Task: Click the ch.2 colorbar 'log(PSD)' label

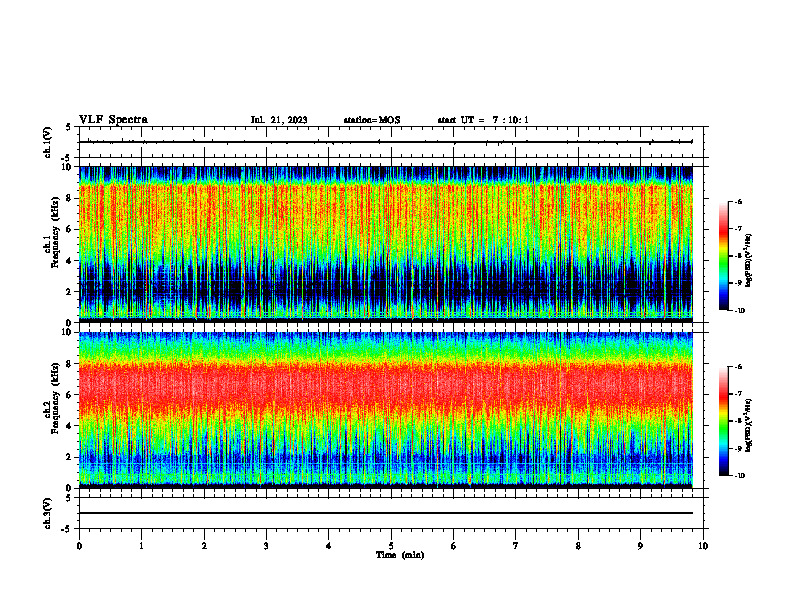Action: 749,425
